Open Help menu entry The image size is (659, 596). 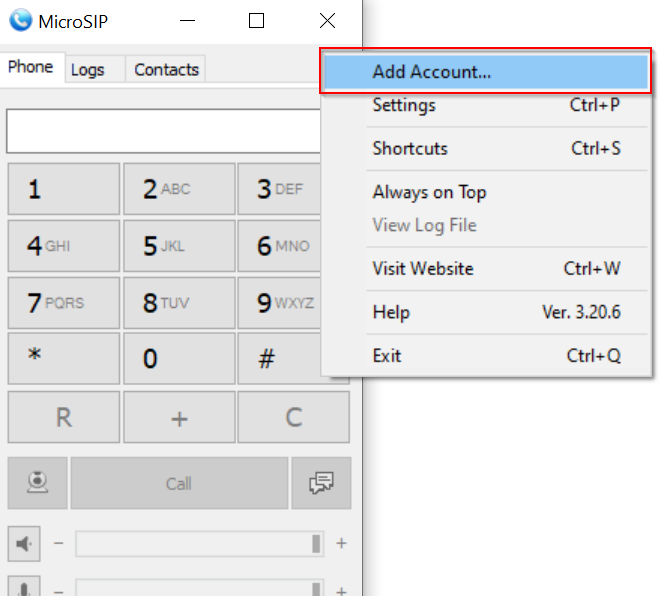485,312
